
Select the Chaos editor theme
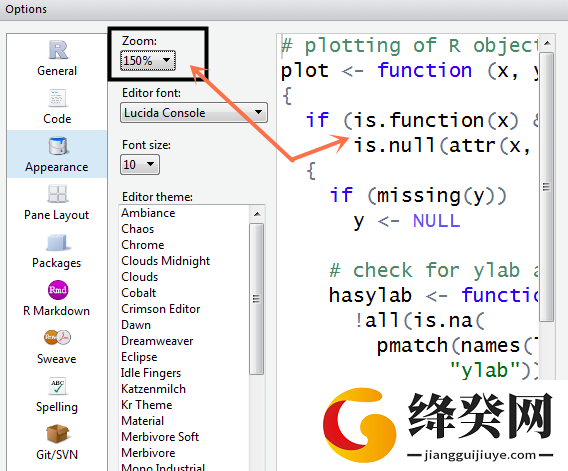[138, 229]
